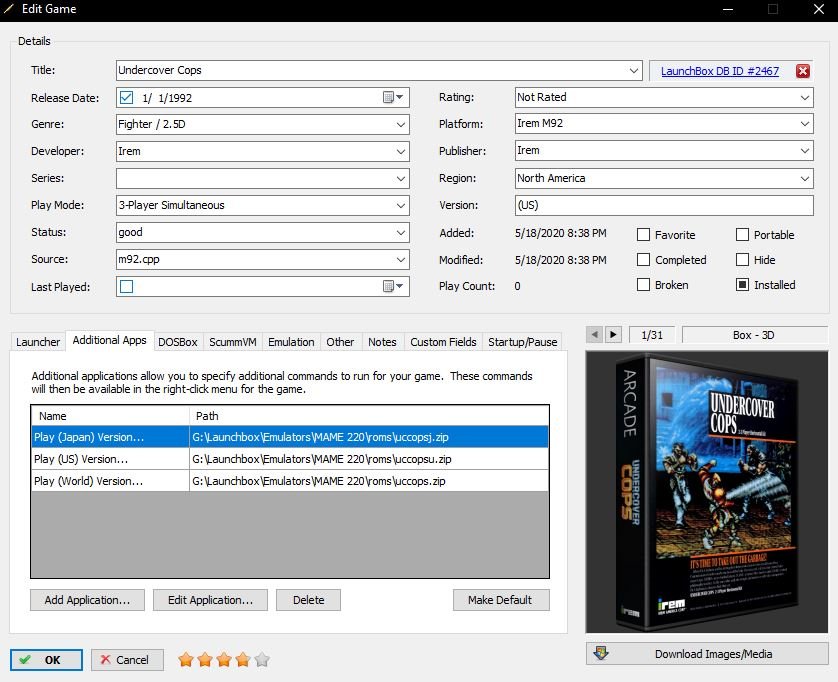Click the Make Default button
Image resolution: width=838 pixels, height=682 pixels.
[x=500, y=600]
